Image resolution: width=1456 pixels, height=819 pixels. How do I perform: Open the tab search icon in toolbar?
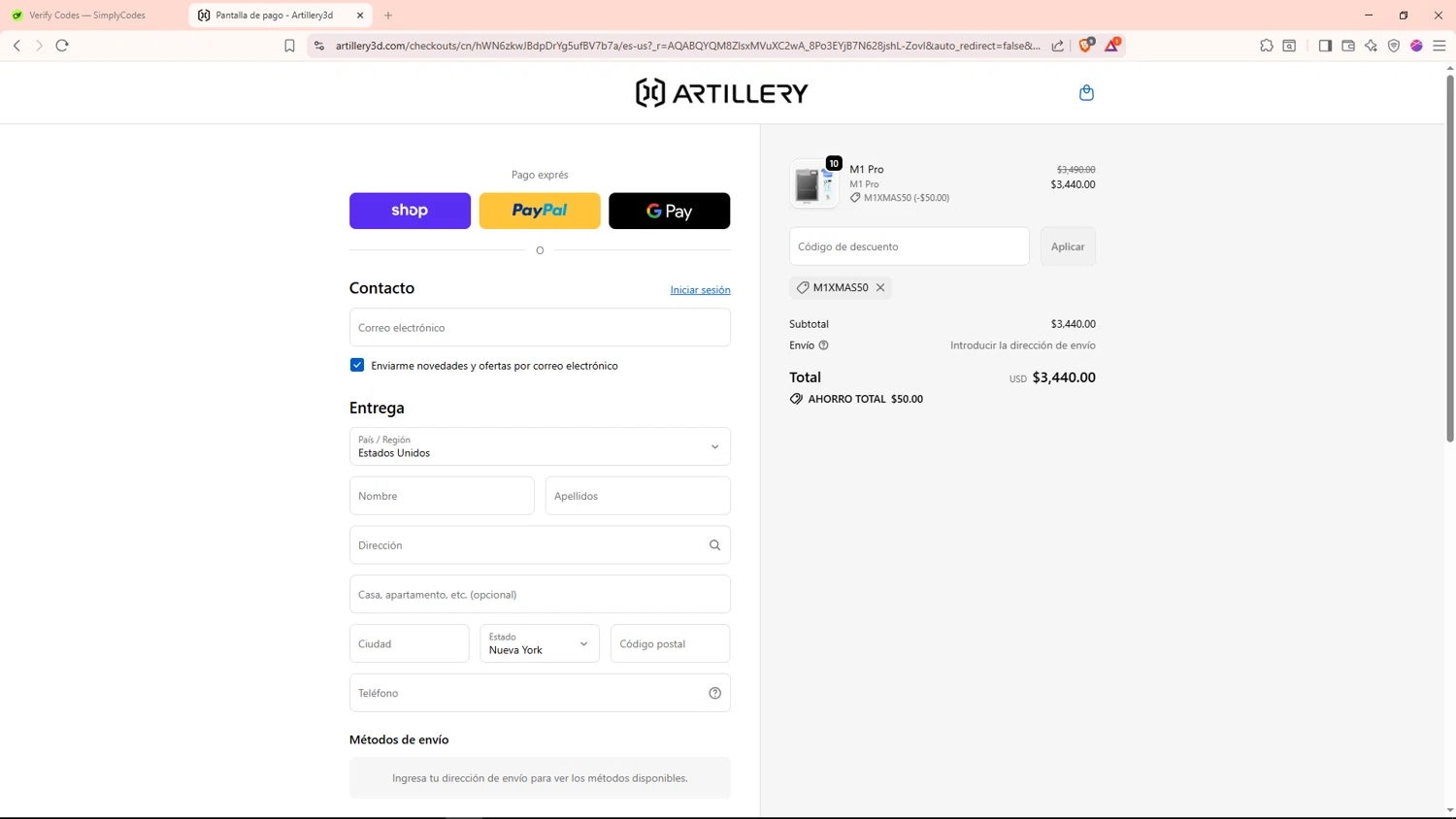click(1289, 46)
